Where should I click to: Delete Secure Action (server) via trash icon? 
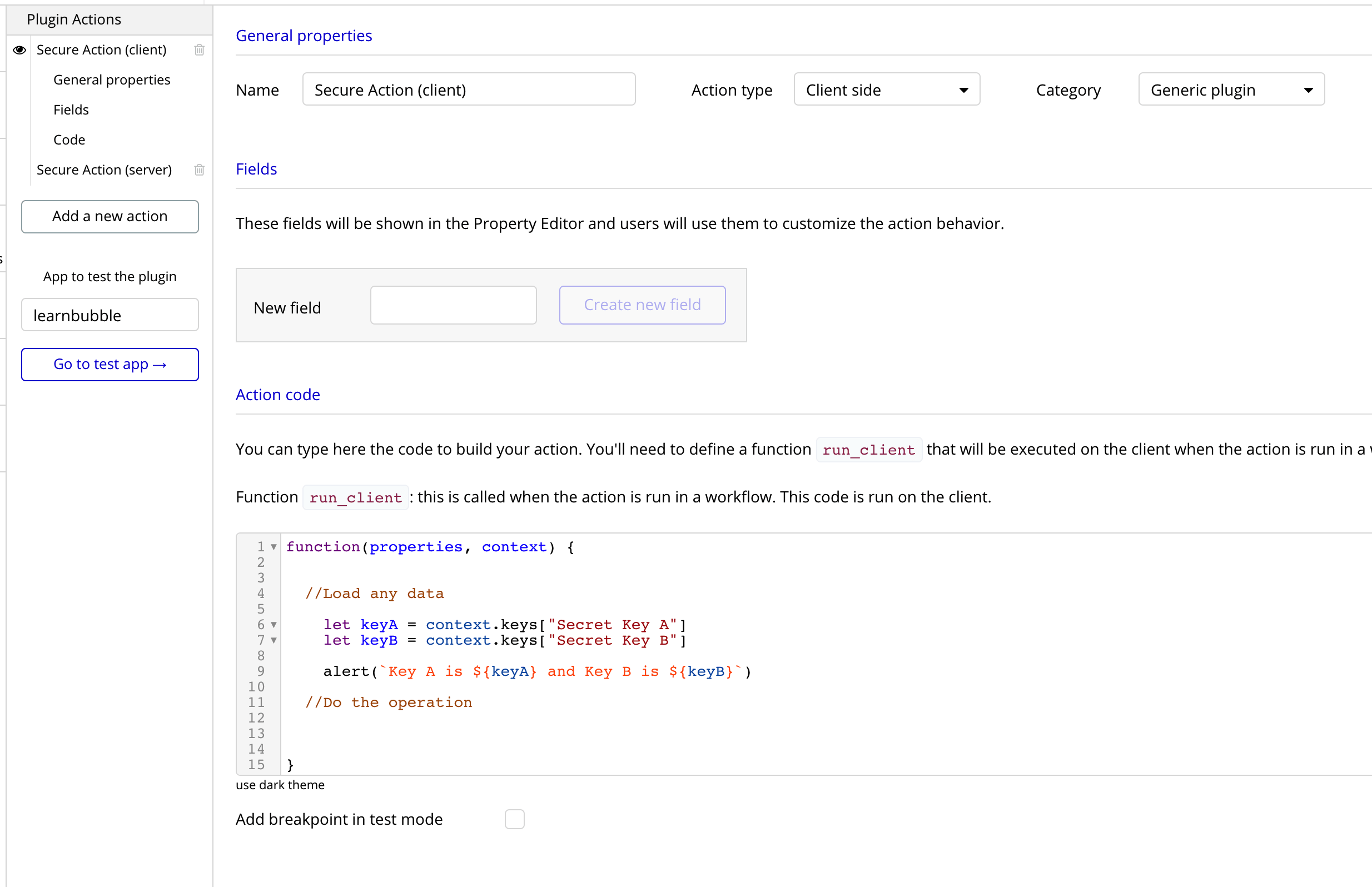(199, 170)
